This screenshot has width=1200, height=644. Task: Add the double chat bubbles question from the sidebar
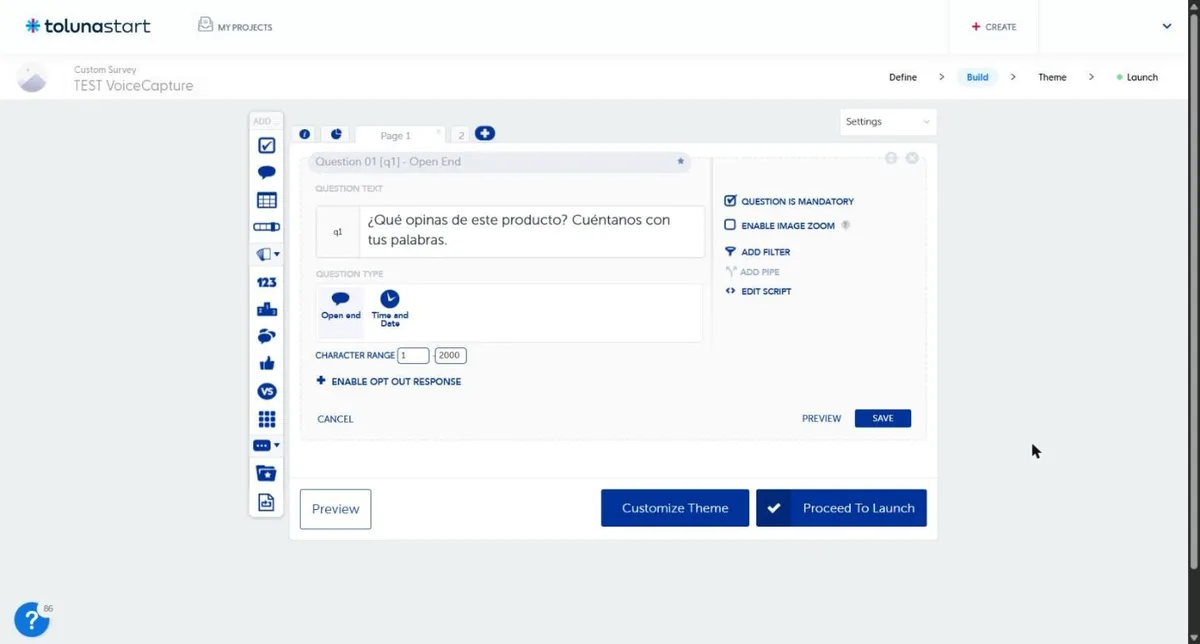tap(267, 337)
